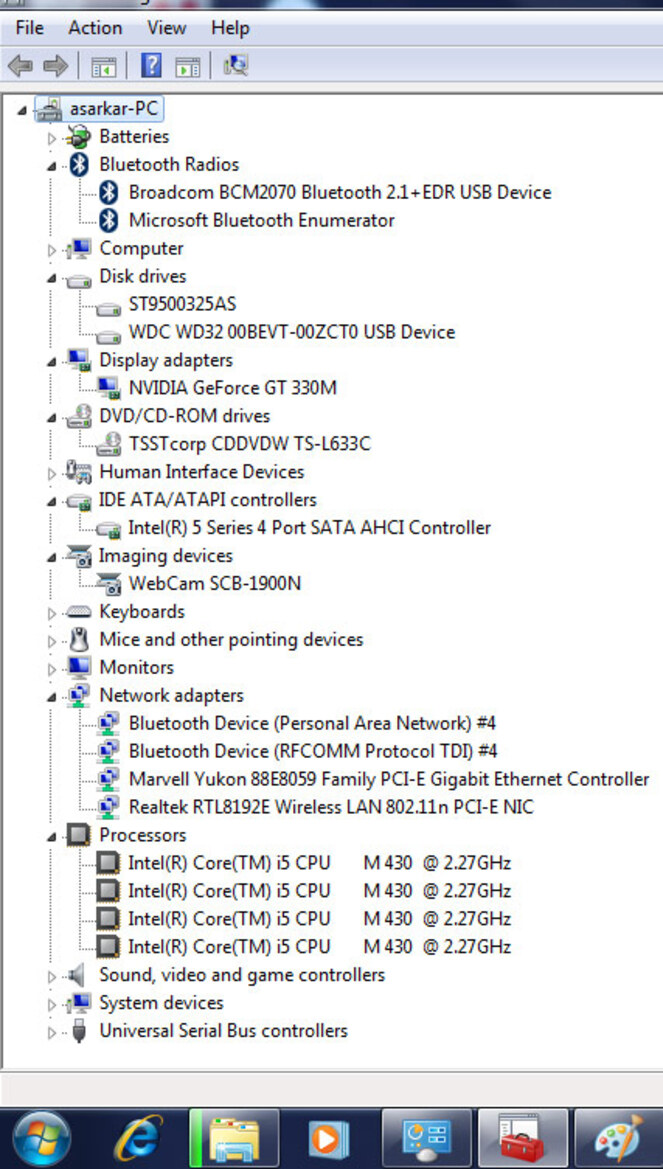
Task: Open the toolbox program on taskbar
Action: coord(522,1139)
